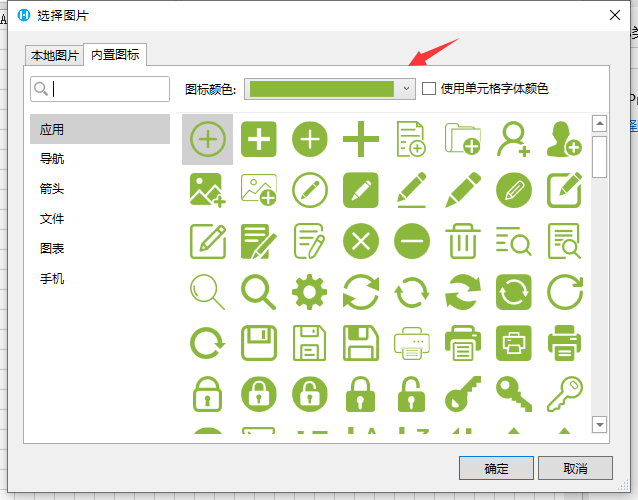Pick the pencil in solid square icon
Screen dimensions: 638x500
(x=361, y=190)
